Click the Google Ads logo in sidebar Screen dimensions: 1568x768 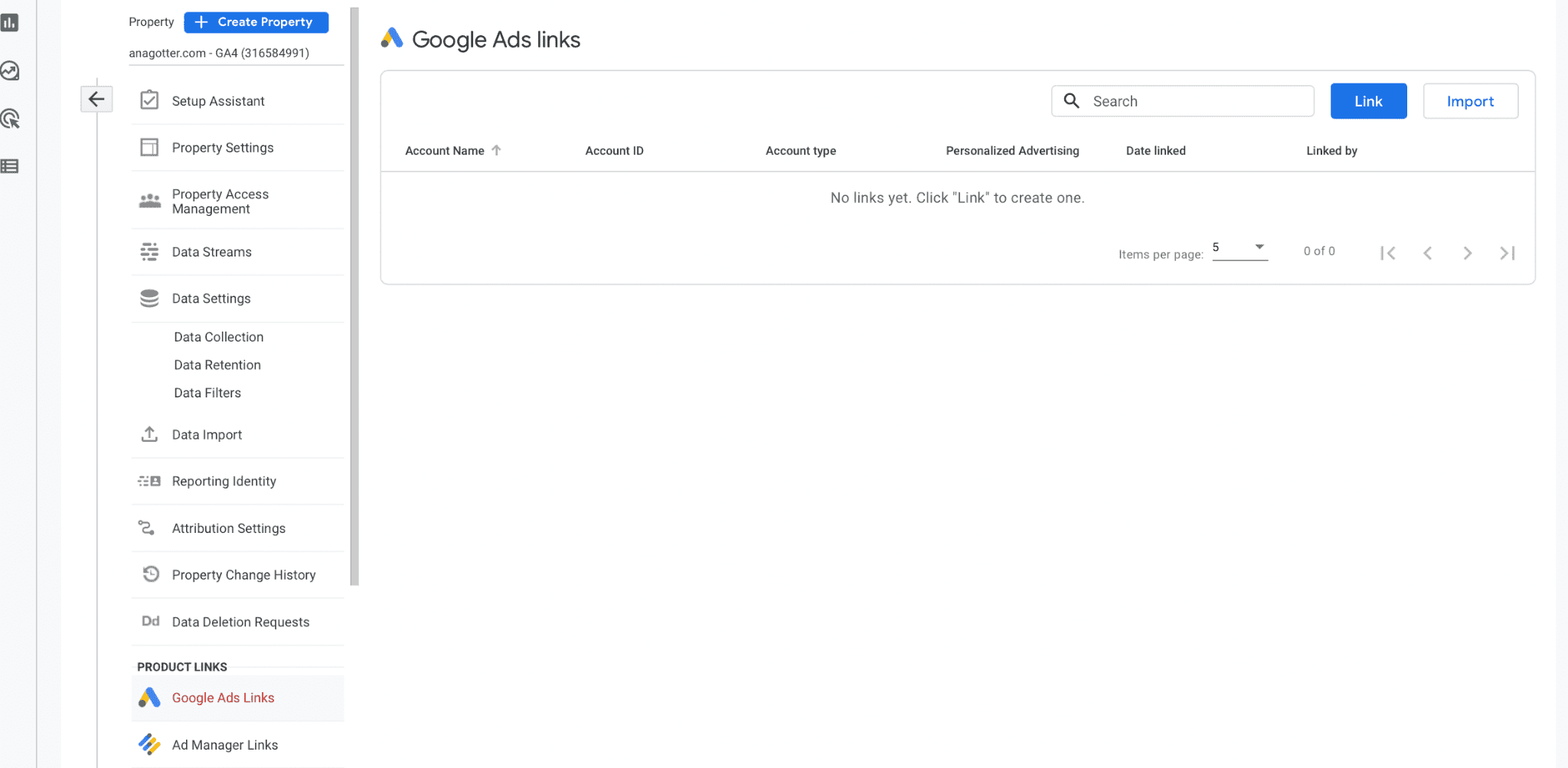(x=149, y=697)
